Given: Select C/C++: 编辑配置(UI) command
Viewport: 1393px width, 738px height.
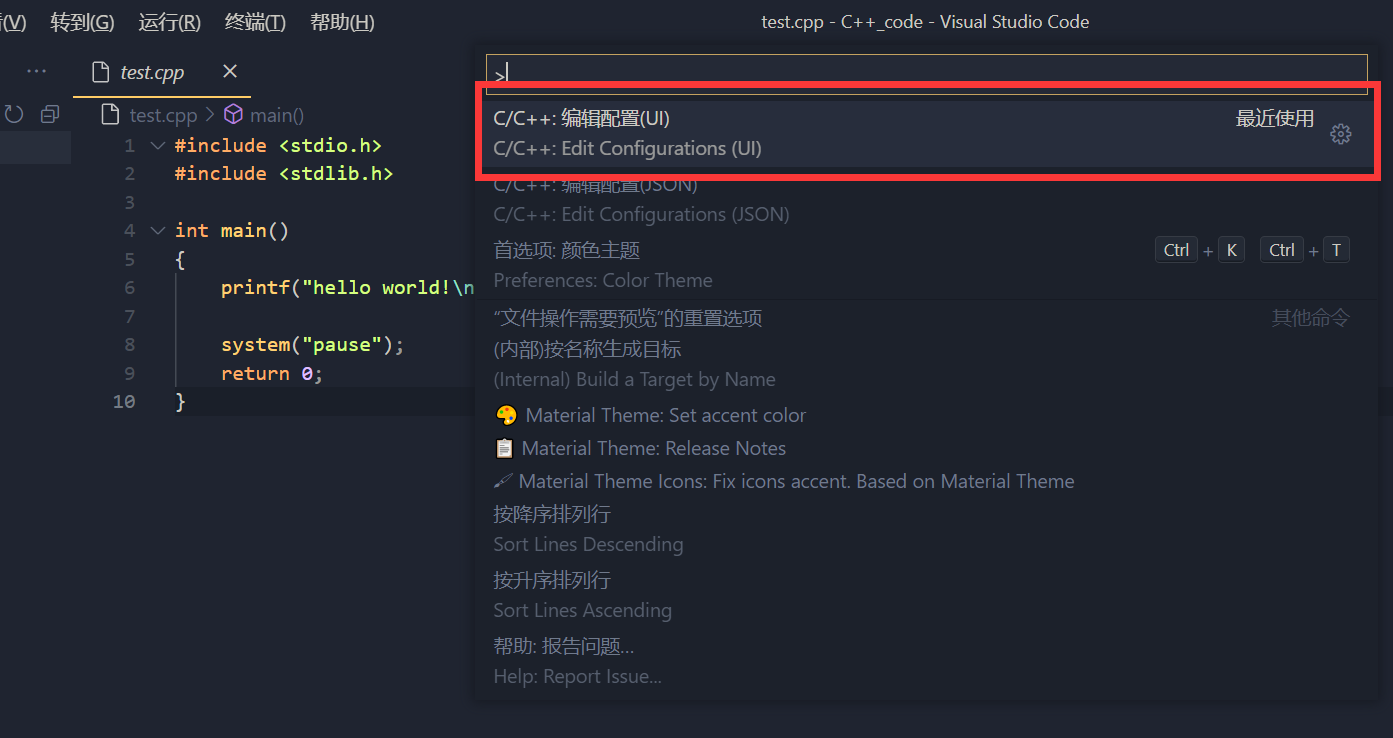Looking at the screenshot, I should click(926, 133).
